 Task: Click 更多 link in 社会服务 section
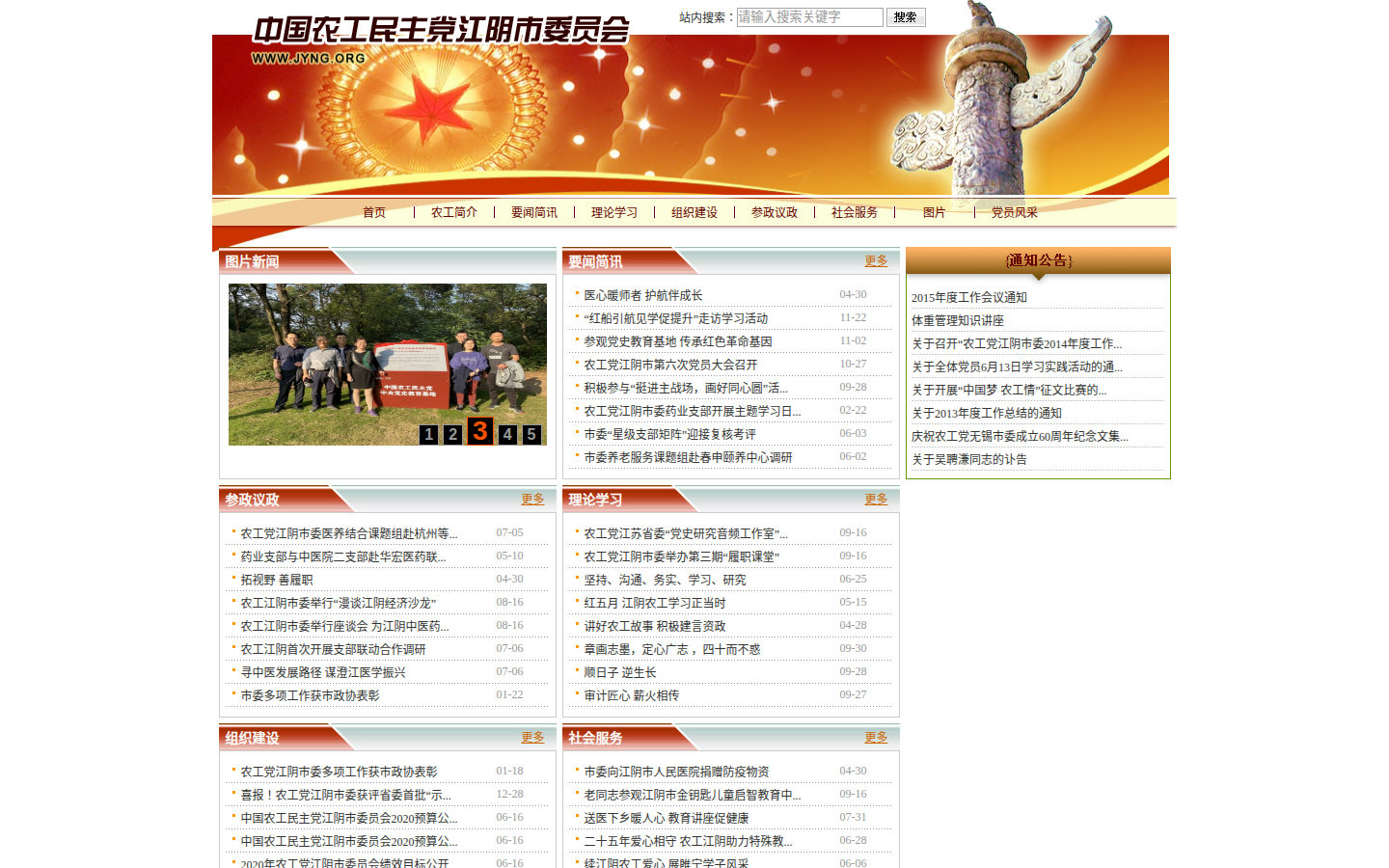click(876, 737)
